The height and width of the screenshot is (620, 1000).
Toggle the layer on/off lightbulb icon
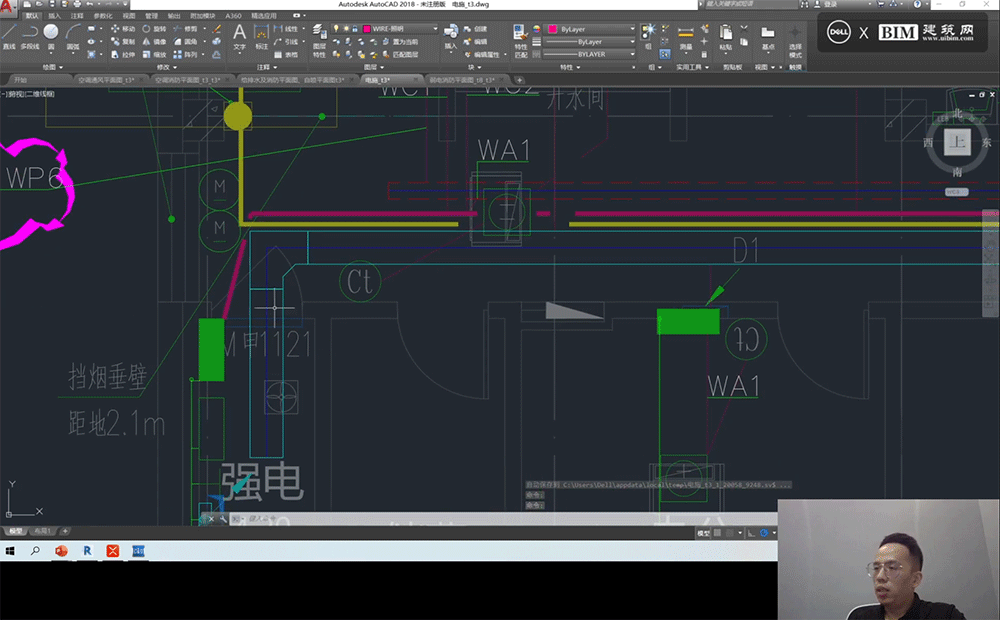338,29
